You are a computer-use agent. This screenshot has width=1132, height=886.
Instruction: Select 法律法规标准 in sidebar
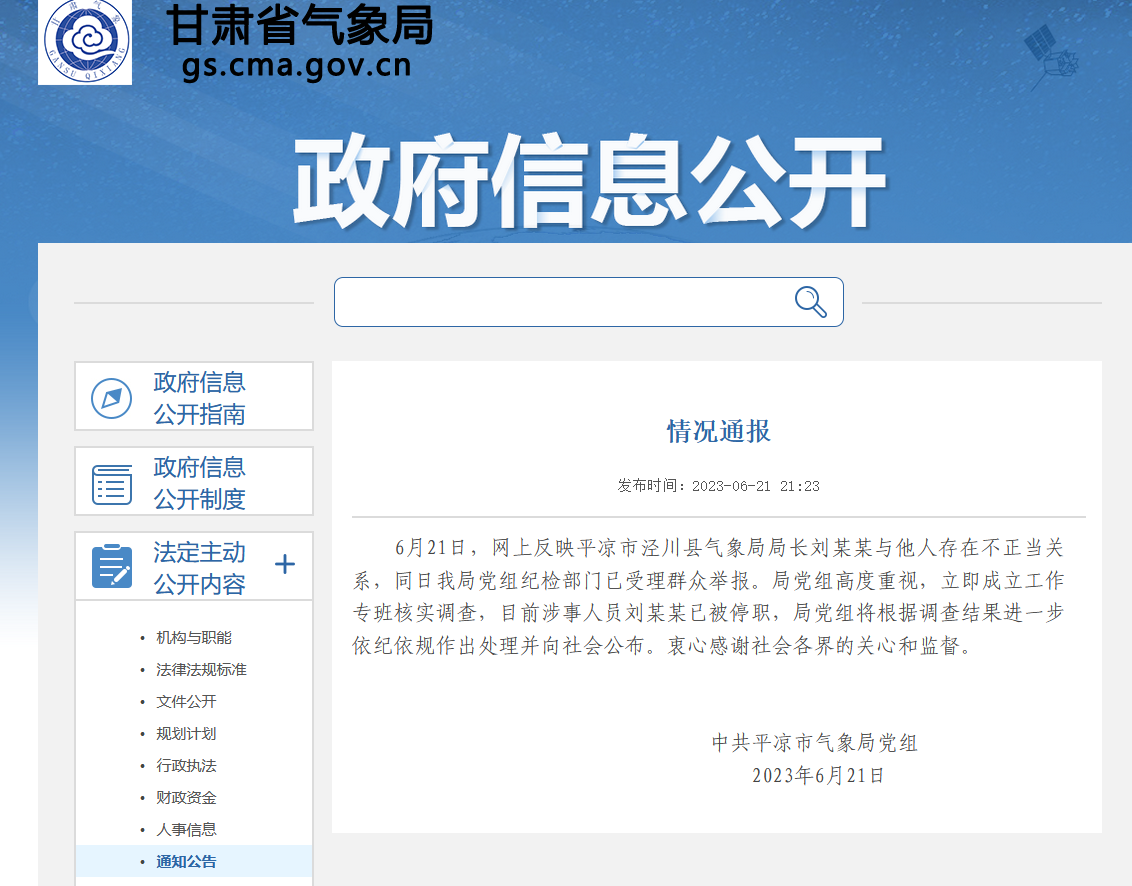tap(201, 670)
